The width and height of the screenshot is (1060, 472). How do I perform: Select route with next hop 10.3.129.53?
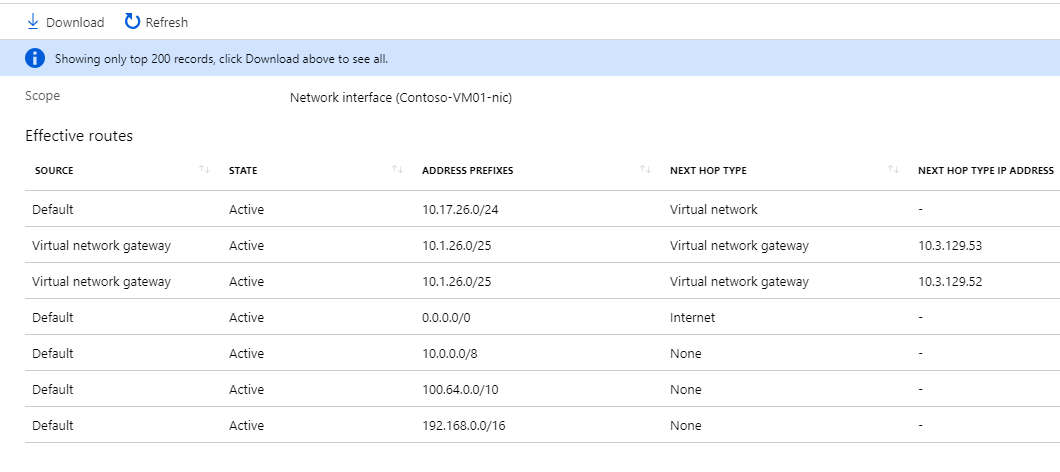pos(950,246)
